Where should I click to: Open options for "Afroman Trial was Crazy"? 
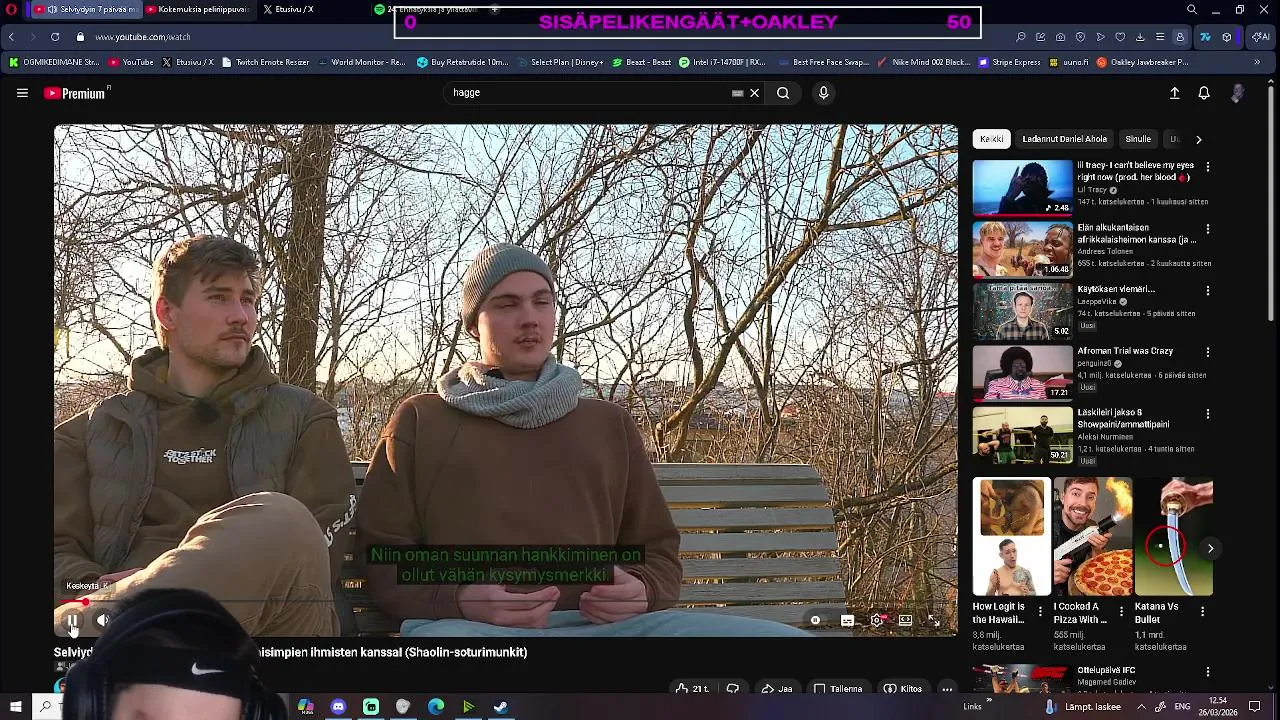pos(1207,352)
